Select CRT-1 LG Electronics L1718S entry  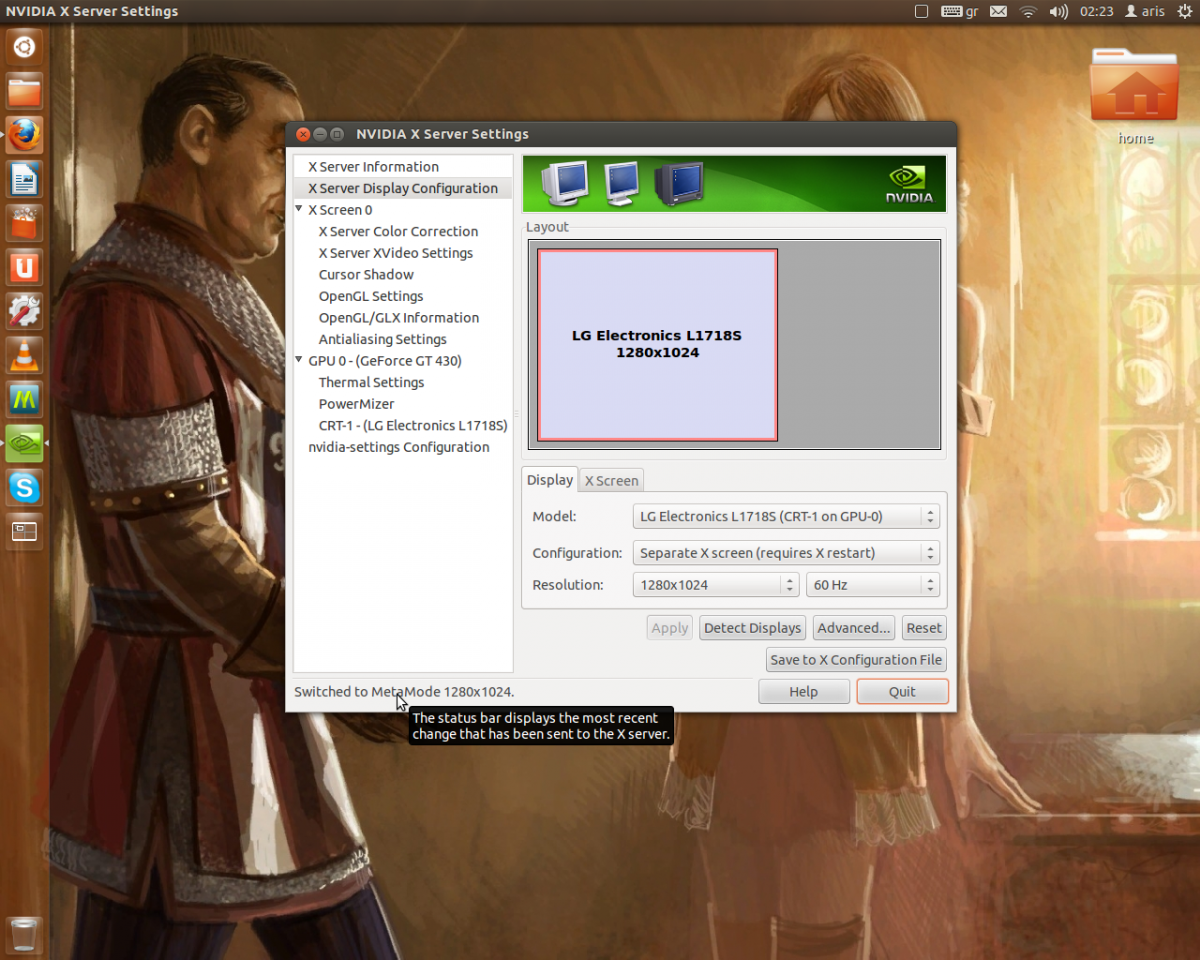[413, 426]
